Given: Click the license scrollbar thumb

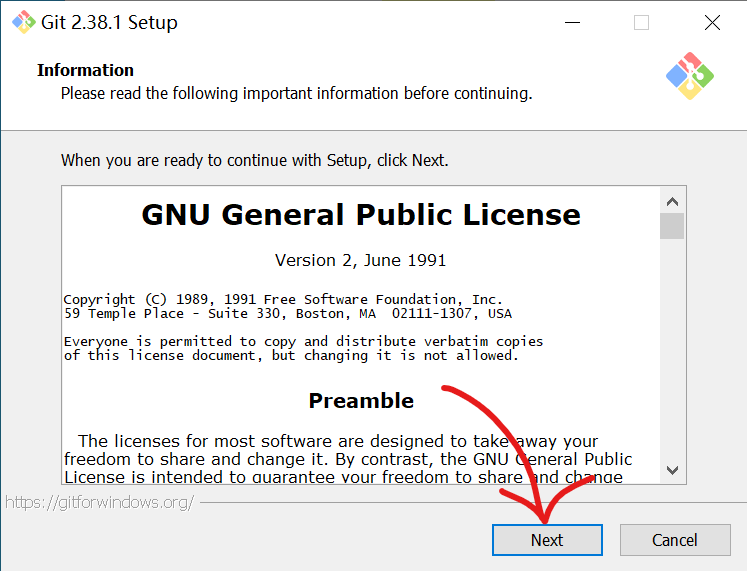Looking at the screenshot, I should (672, 226).
